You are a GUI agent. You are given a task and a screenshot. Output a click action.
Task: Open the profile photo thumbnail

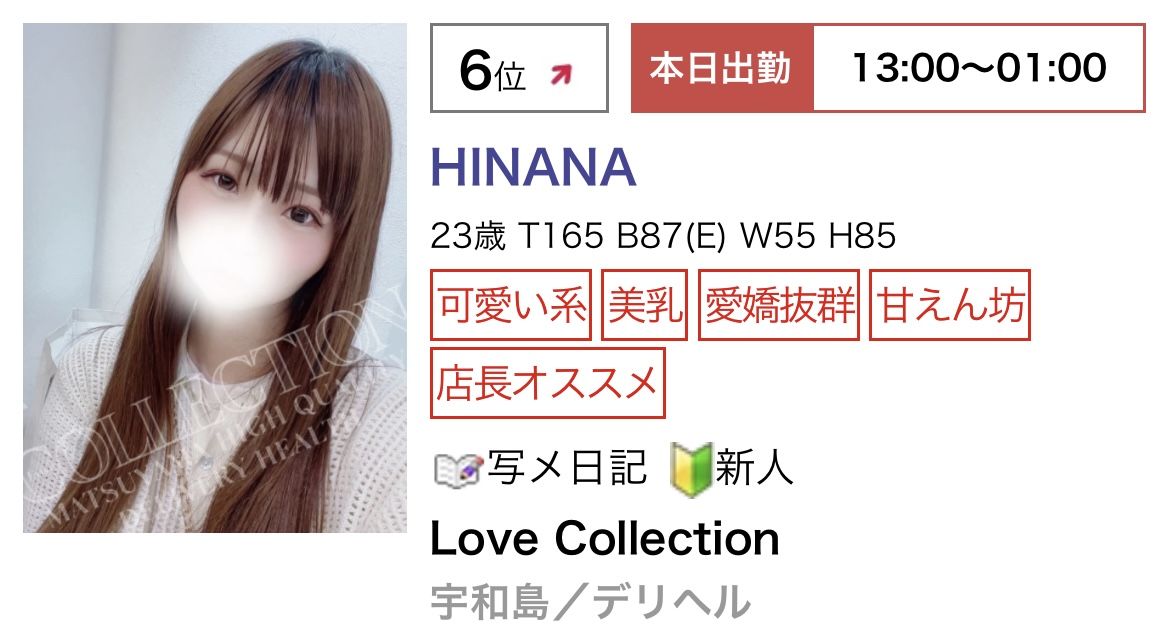215,278
